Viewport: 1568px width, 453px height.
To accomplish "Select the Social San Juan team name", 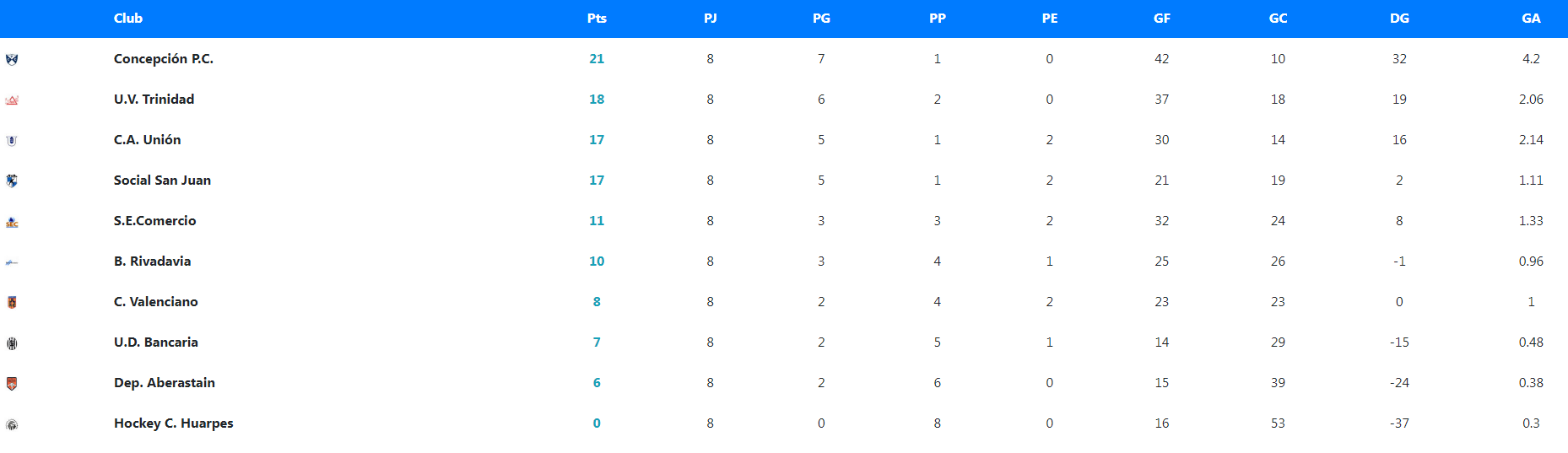I will click(x=163, y=181).
